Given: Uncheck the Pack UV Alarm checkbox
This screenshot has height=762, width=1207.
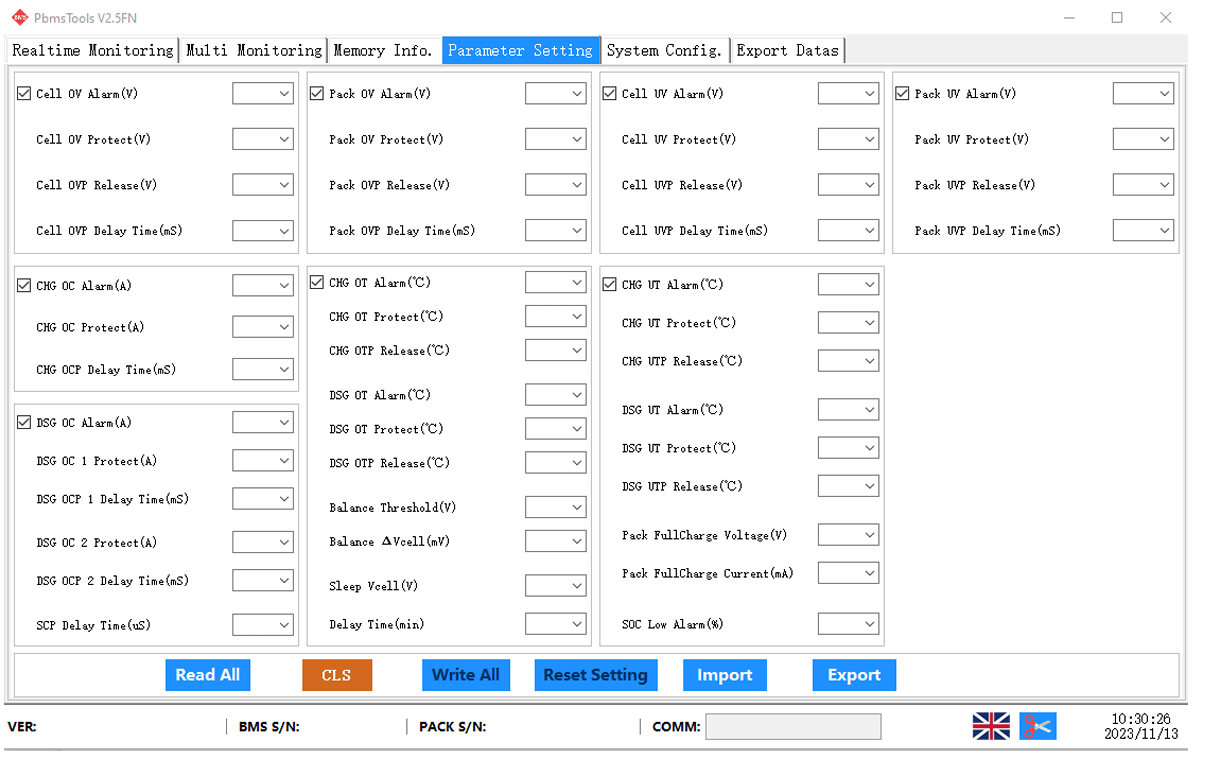Looking at the screenshot, I should 902,93.
